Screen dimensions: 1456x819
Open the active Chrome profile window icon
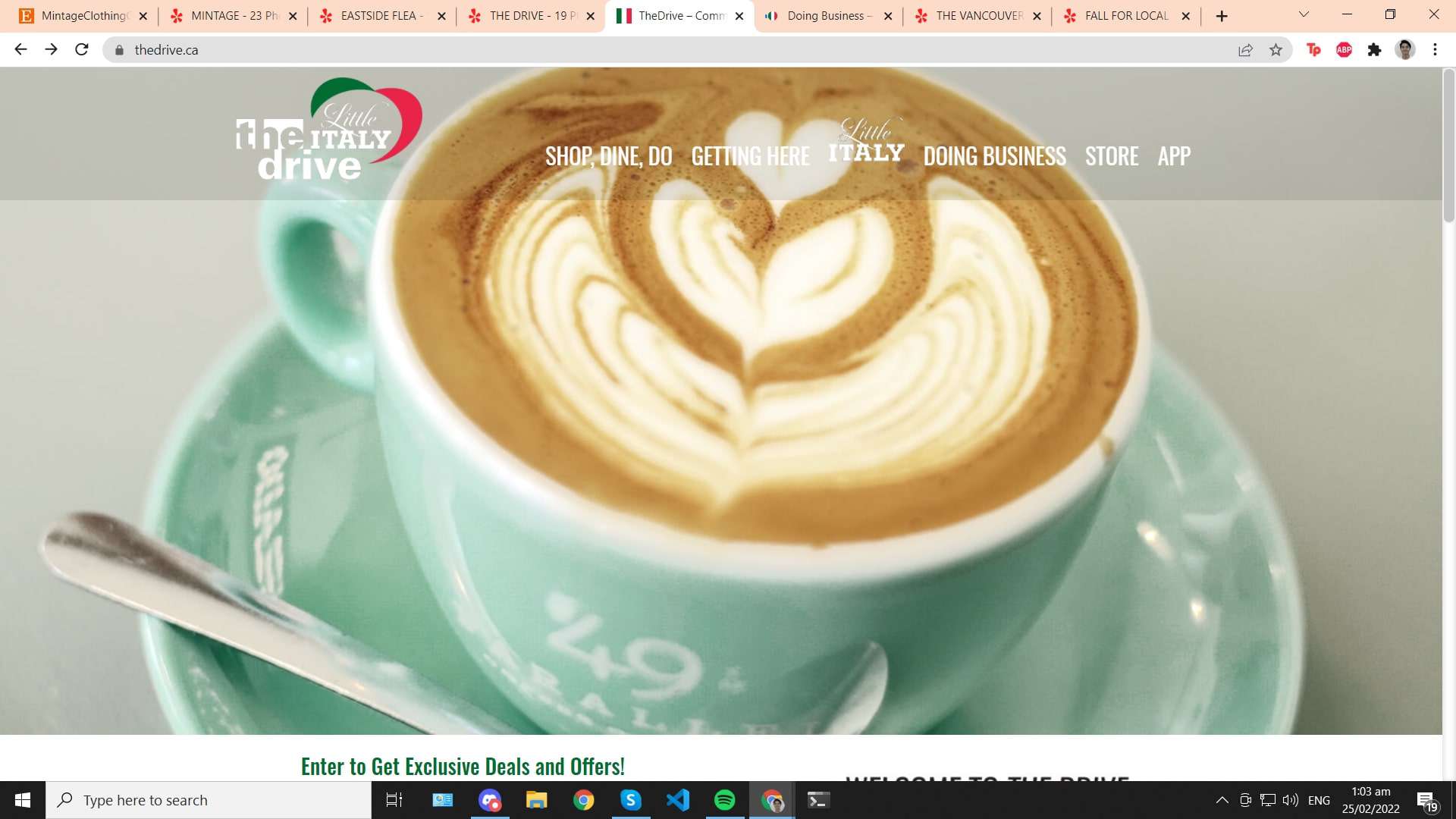tap(772, 800)
